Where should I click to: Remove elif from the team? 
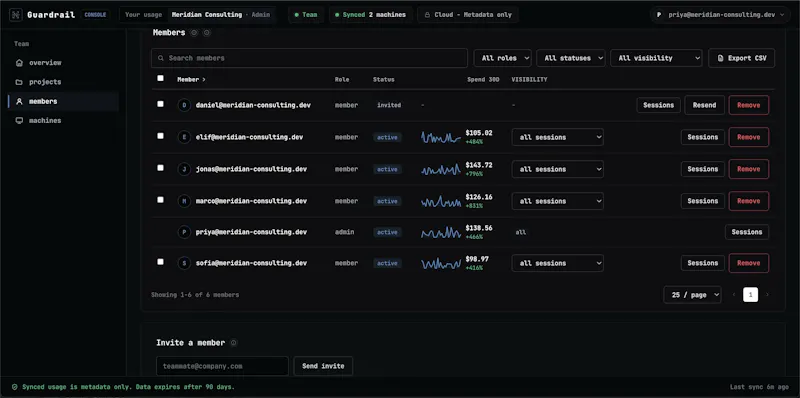748,137
